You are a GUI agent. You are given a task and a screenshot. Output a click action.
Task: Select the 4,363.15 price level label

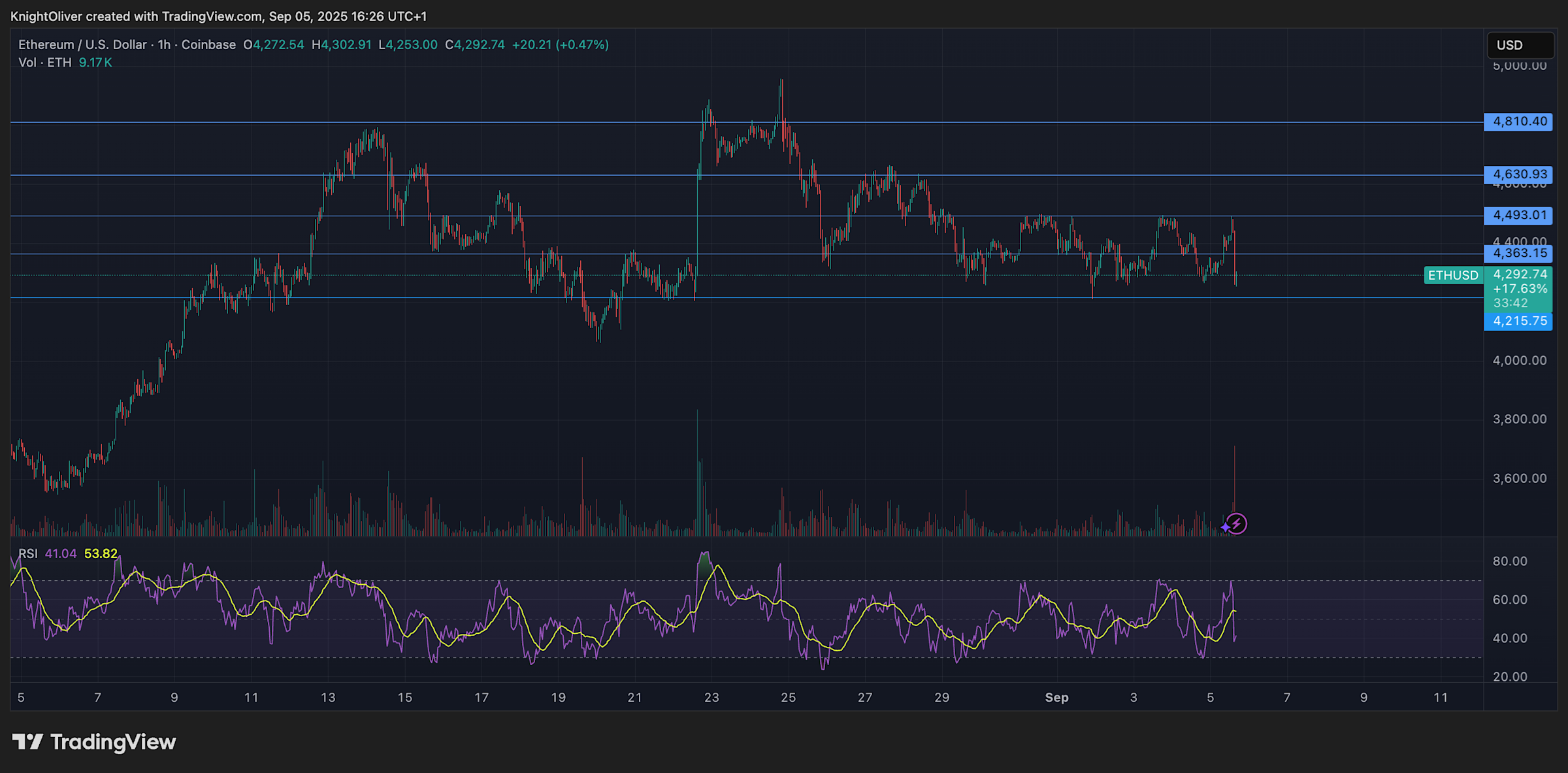(x=1518, y=254)
